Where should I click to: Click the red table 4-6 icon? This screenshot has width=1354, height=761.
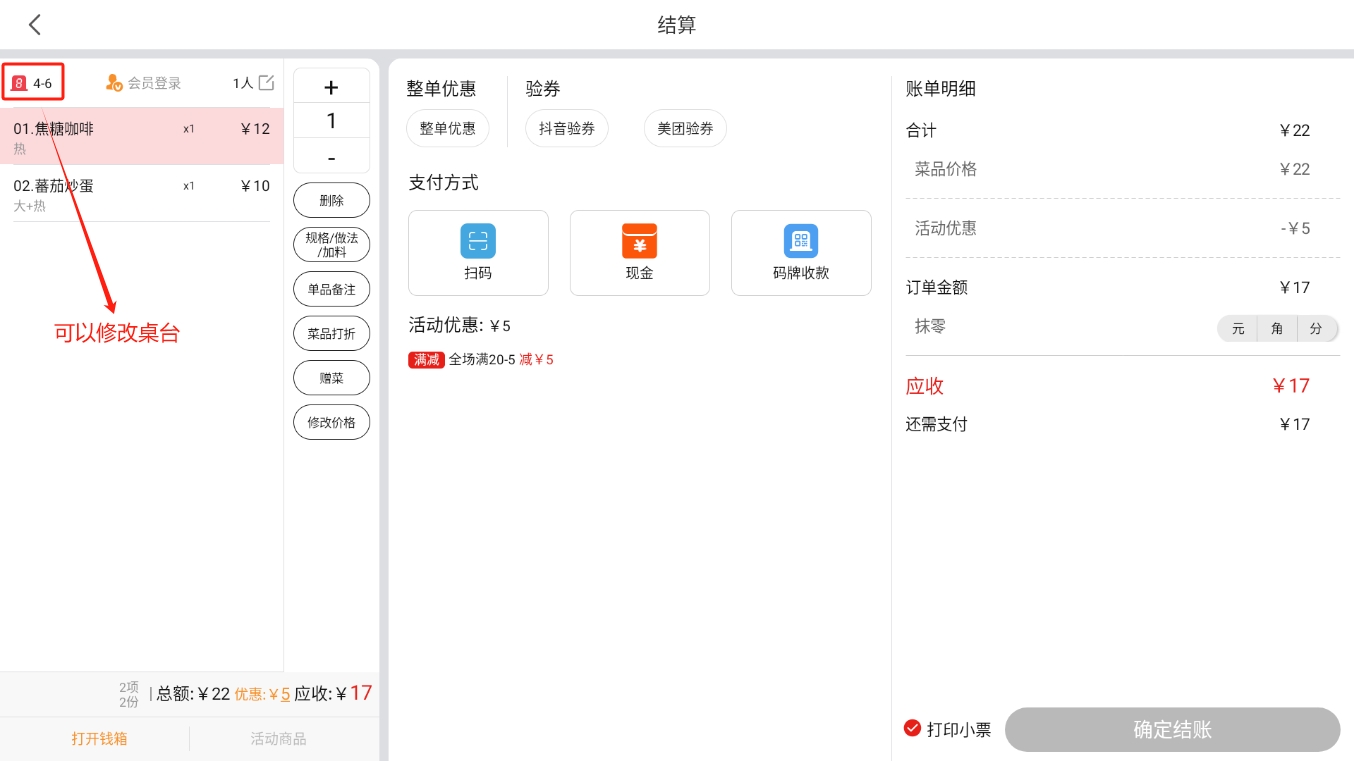coord(19,83)
